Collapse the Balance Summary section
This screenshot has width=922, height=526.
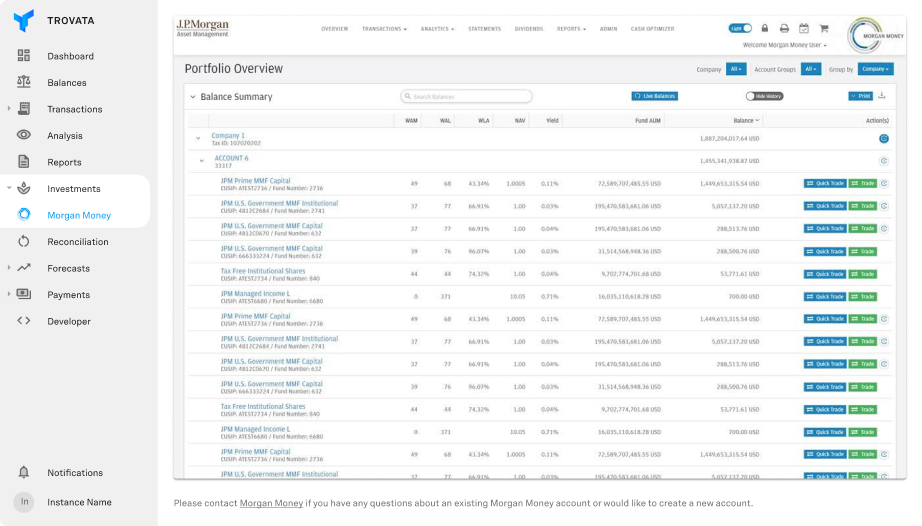tap(193, 97)
